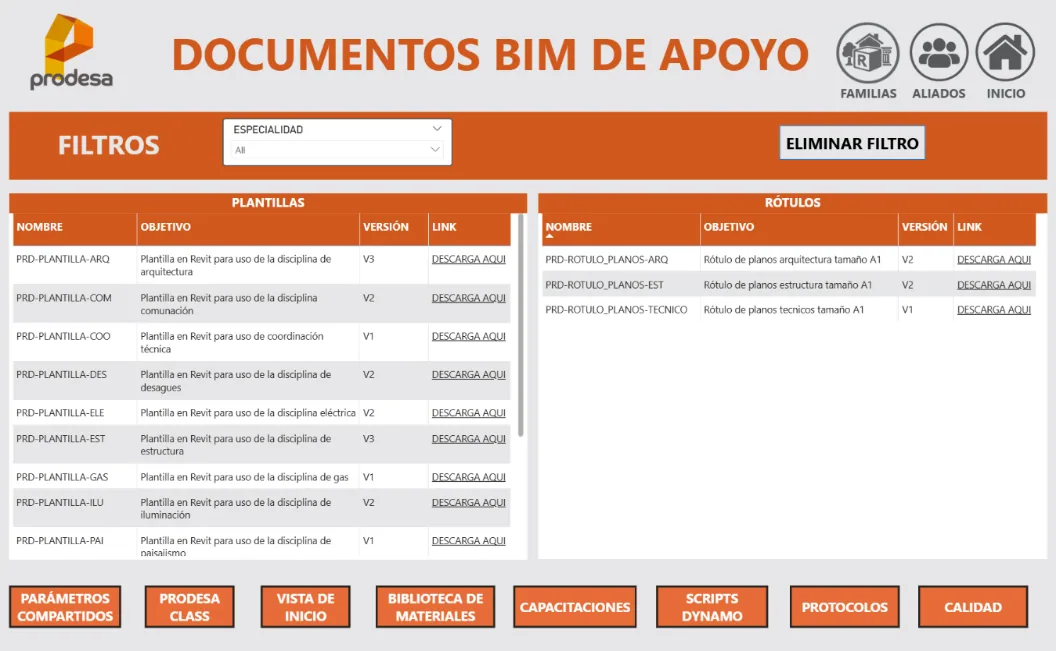Image resolution: width=1056 pixels, height=651 pixels.
Task: Collapse the Especialidad slicer header chevron
Action: pyautogui.click(x=436, y=129)
